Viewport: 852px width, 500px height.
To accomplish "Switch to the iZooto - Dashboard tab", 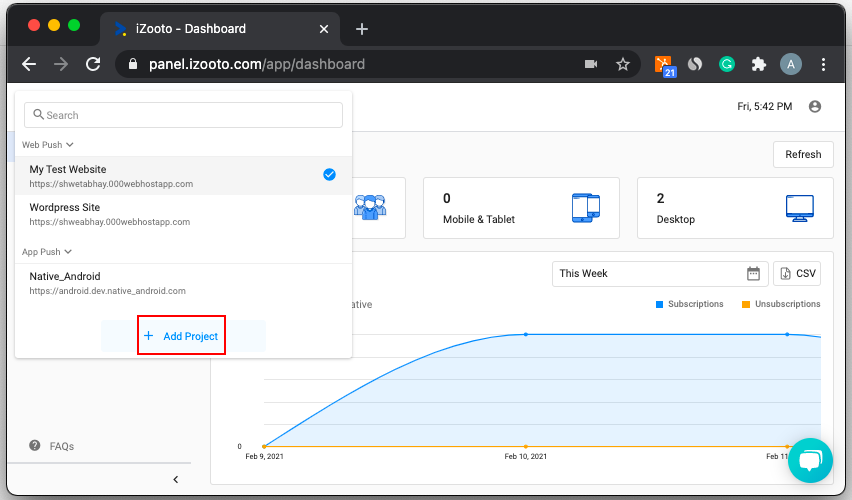I will click(220, 29).
